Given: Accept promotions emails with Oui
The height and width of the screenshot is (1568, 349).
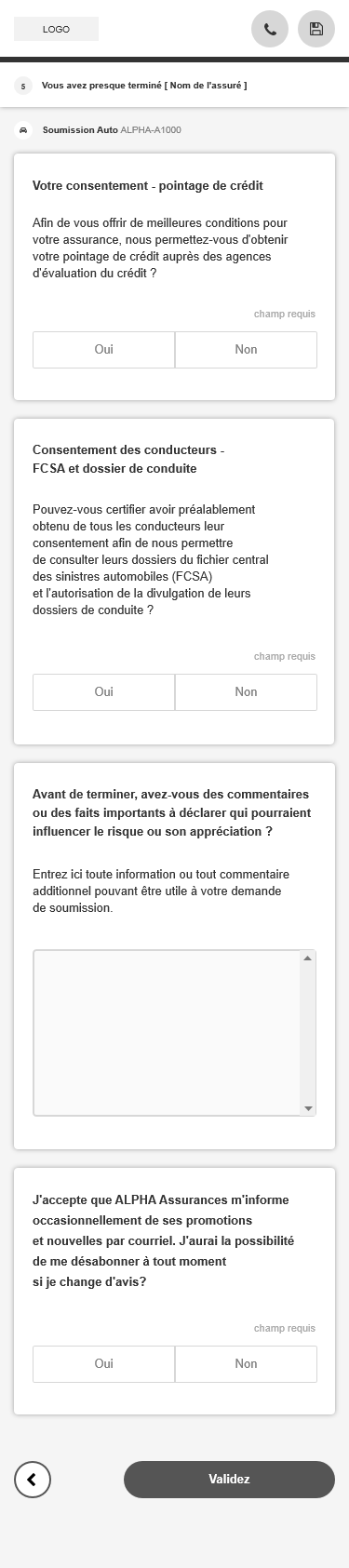Looking at the screenshot, I should coord(103,1364).
